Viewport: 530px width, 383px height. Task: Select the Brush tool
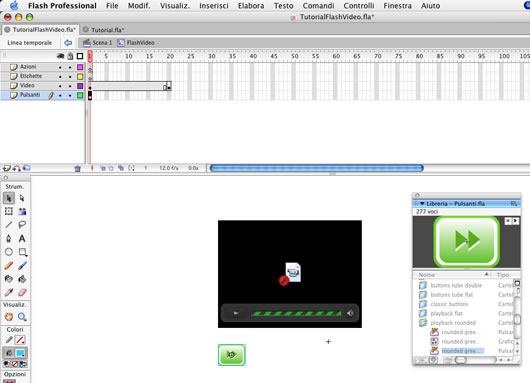[x=22, y=266]
